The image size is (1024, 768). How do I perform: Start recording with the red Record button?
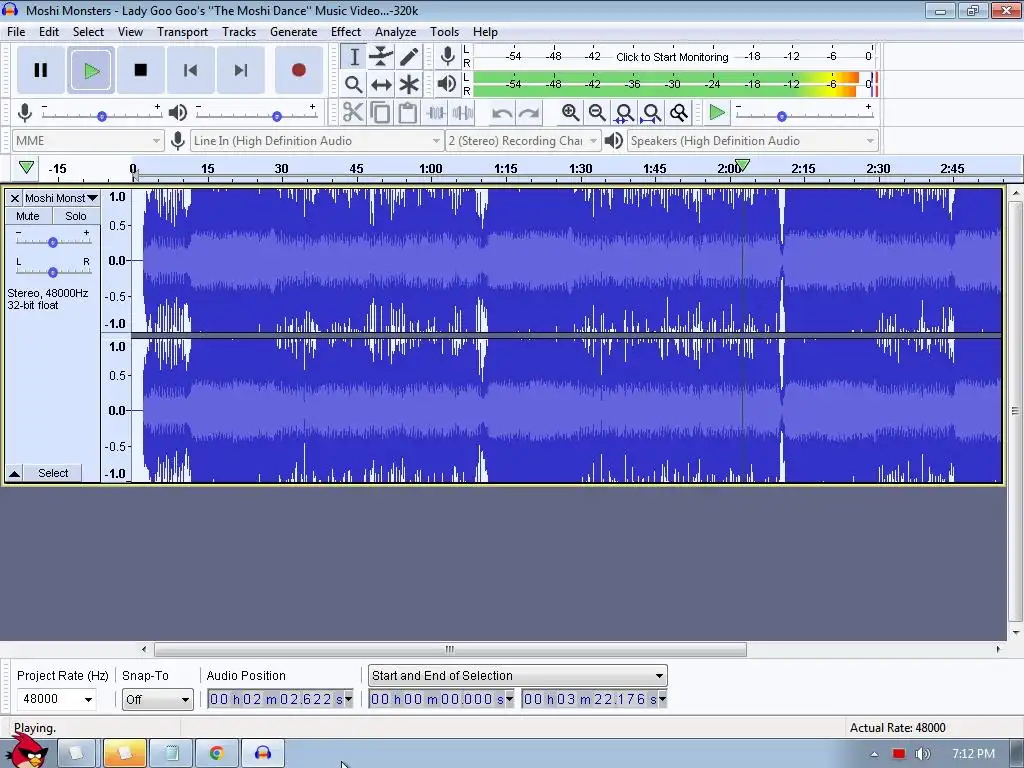click(x=298, y=70)
